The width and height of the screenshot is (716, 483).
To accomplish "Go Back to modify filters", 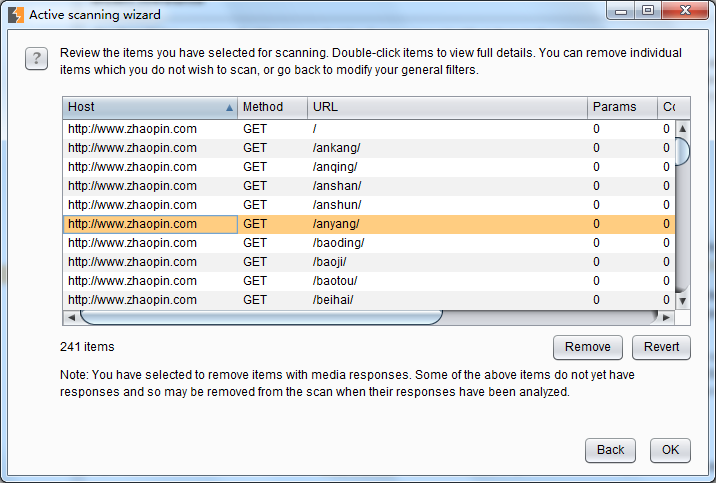I will [x=610, y=450].
